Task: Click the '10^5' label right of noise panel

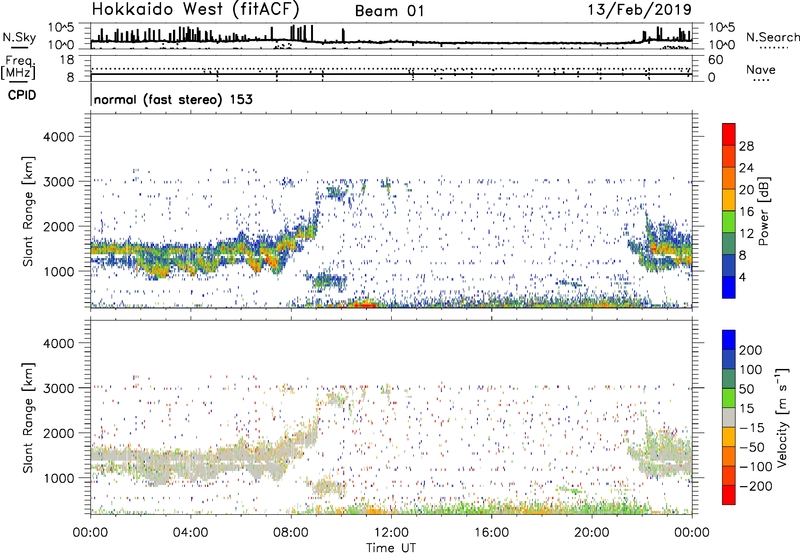Action: click(722, 28)
